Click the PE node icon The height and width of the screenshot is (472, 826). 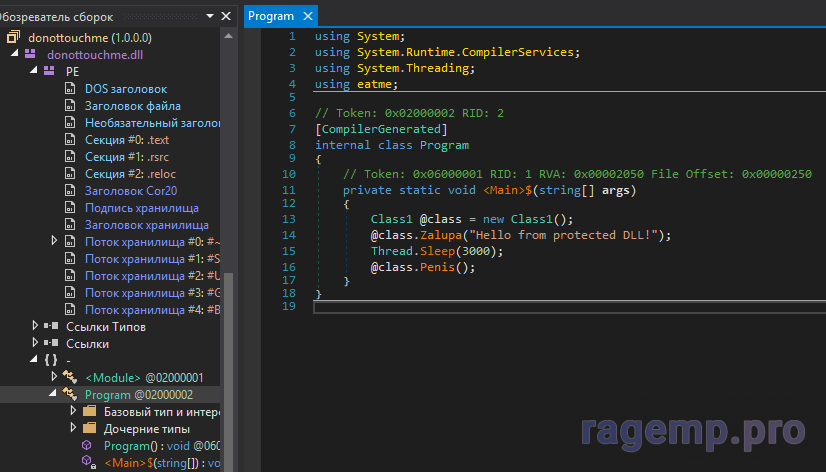[x=49, y=71]
